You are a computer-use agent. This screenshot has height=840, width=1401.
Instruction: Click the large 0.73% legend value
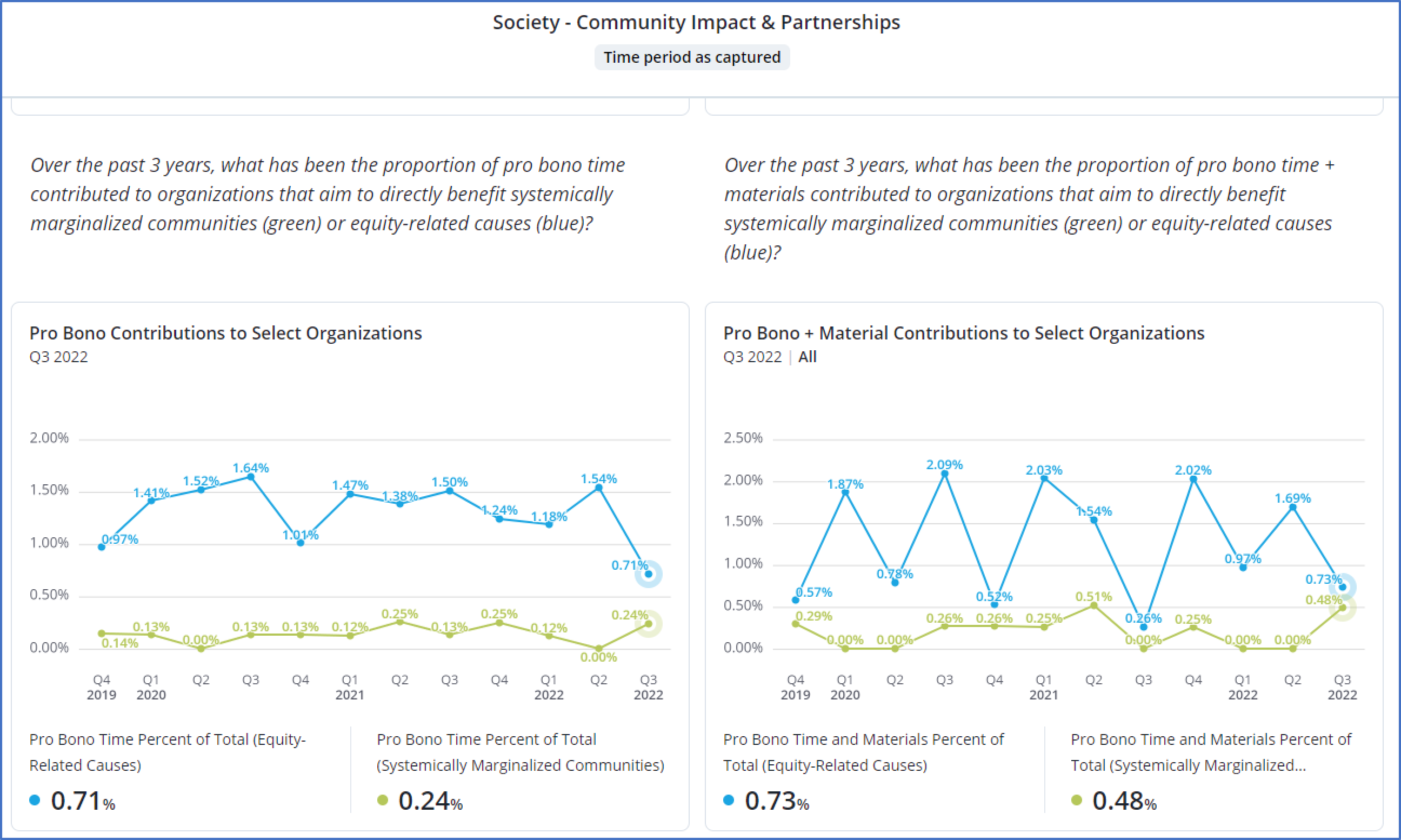[777, 801]
